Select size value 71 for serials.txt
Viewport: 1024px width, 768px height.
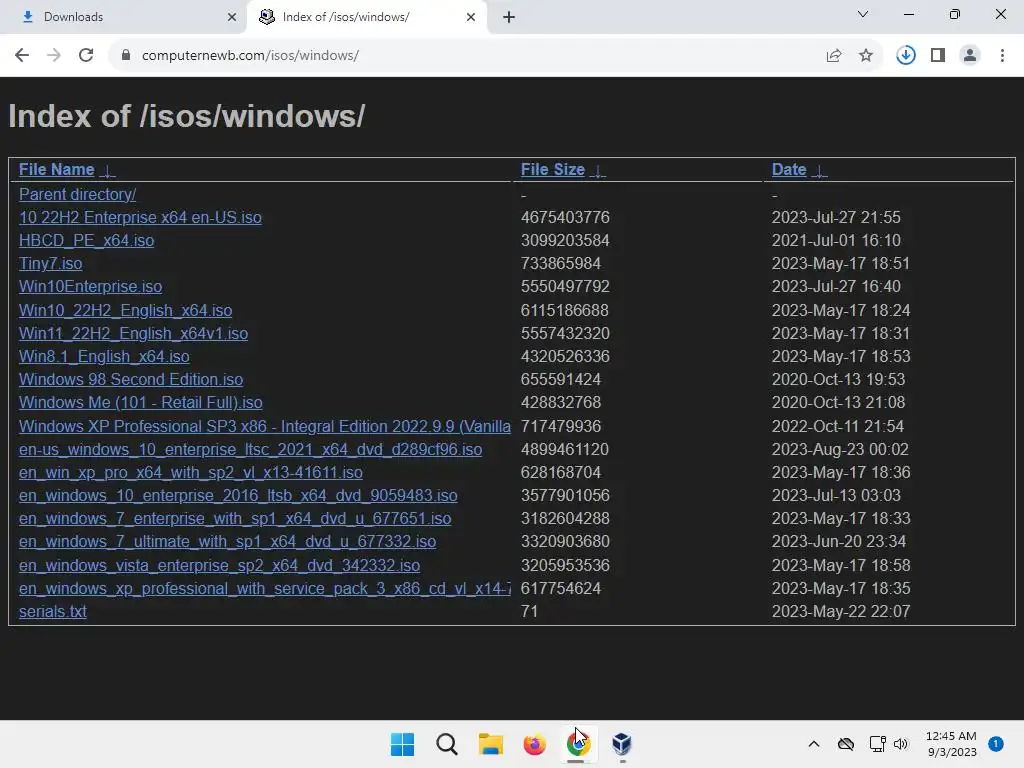(529, 612)
